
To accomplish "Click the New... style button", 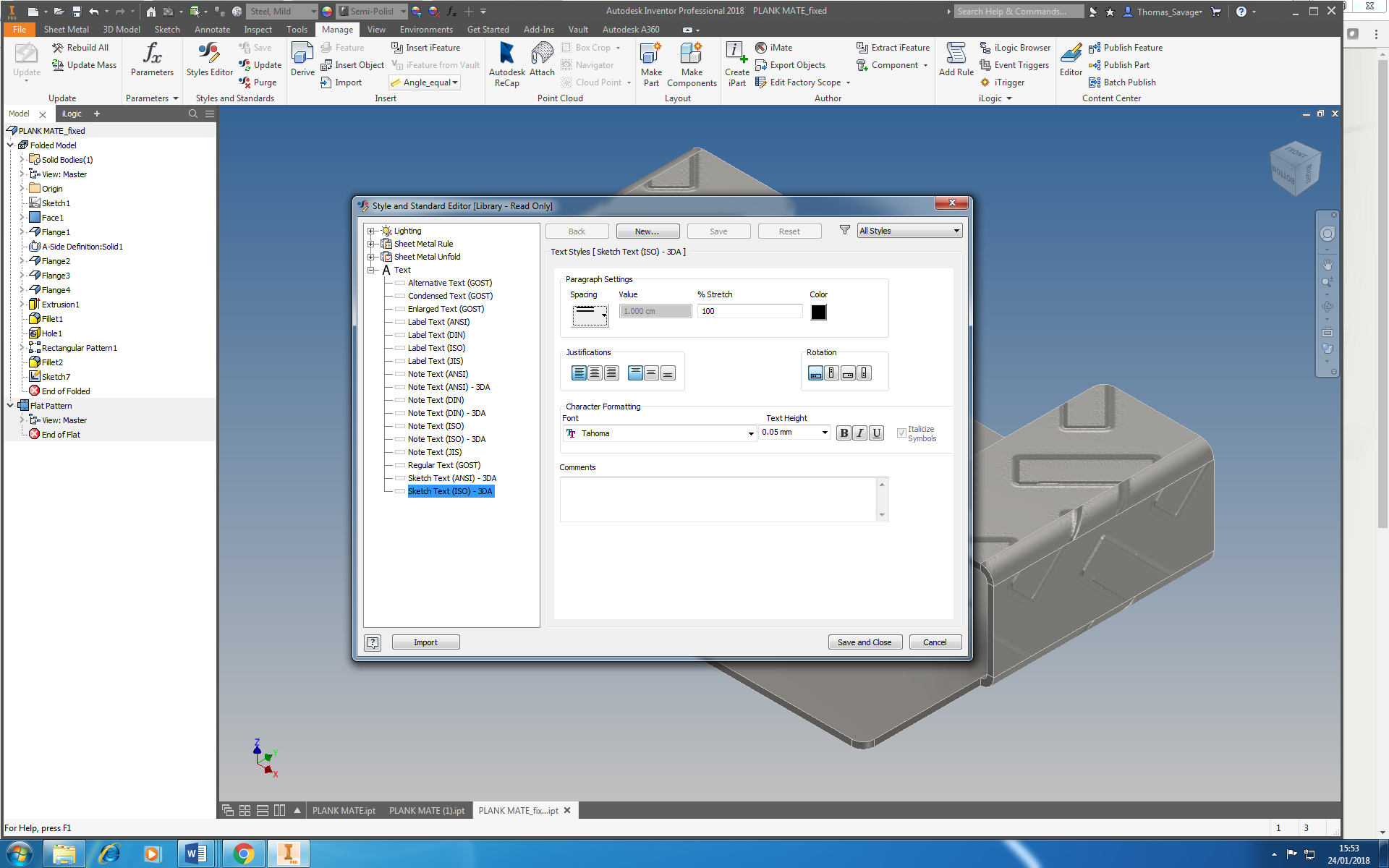I will [x=647, y=231].
